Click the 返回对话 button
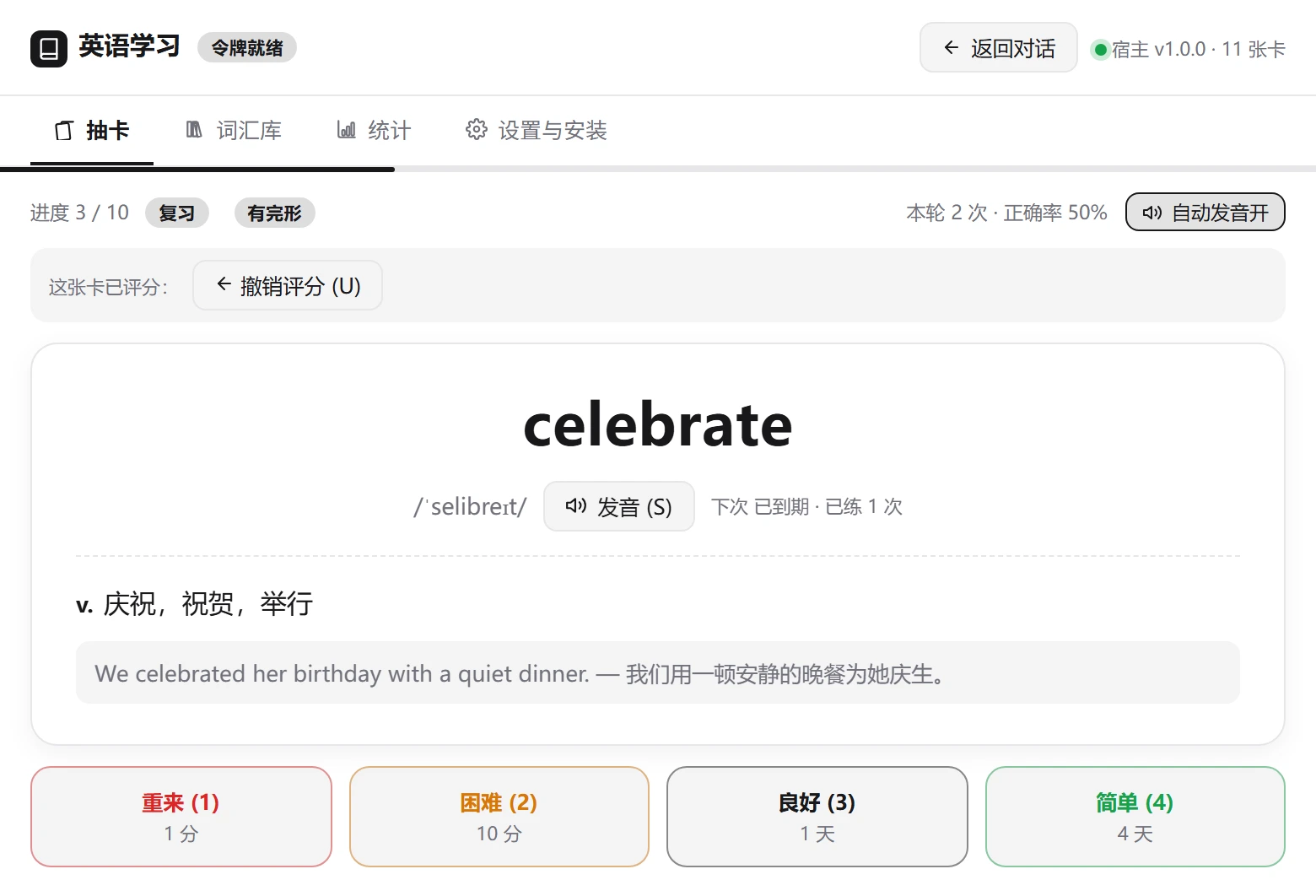The width and height of the screenshot is (1316, 896). pyautogui.click(x=999, y=48)
